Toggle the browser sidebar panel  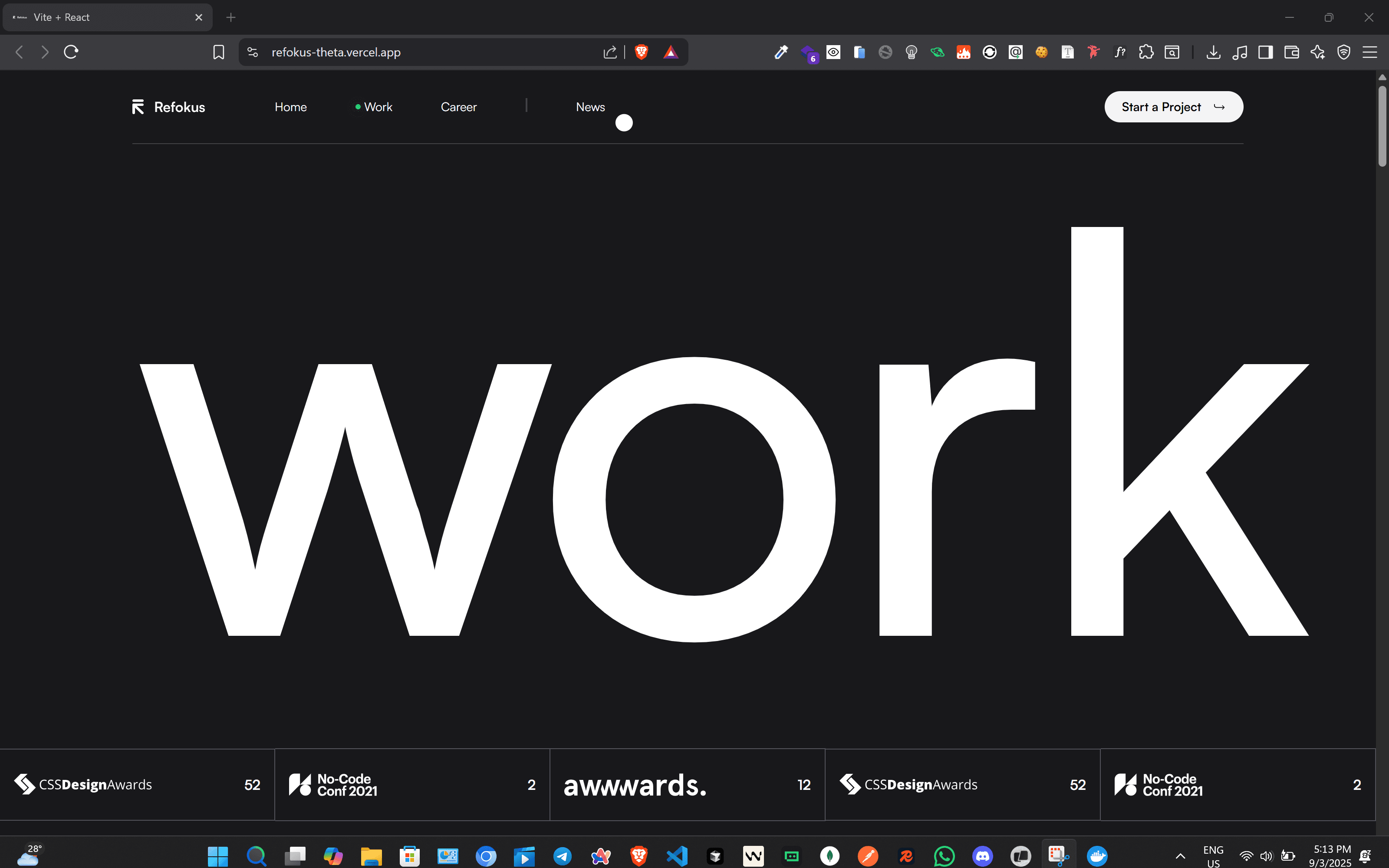[1266, 52]
